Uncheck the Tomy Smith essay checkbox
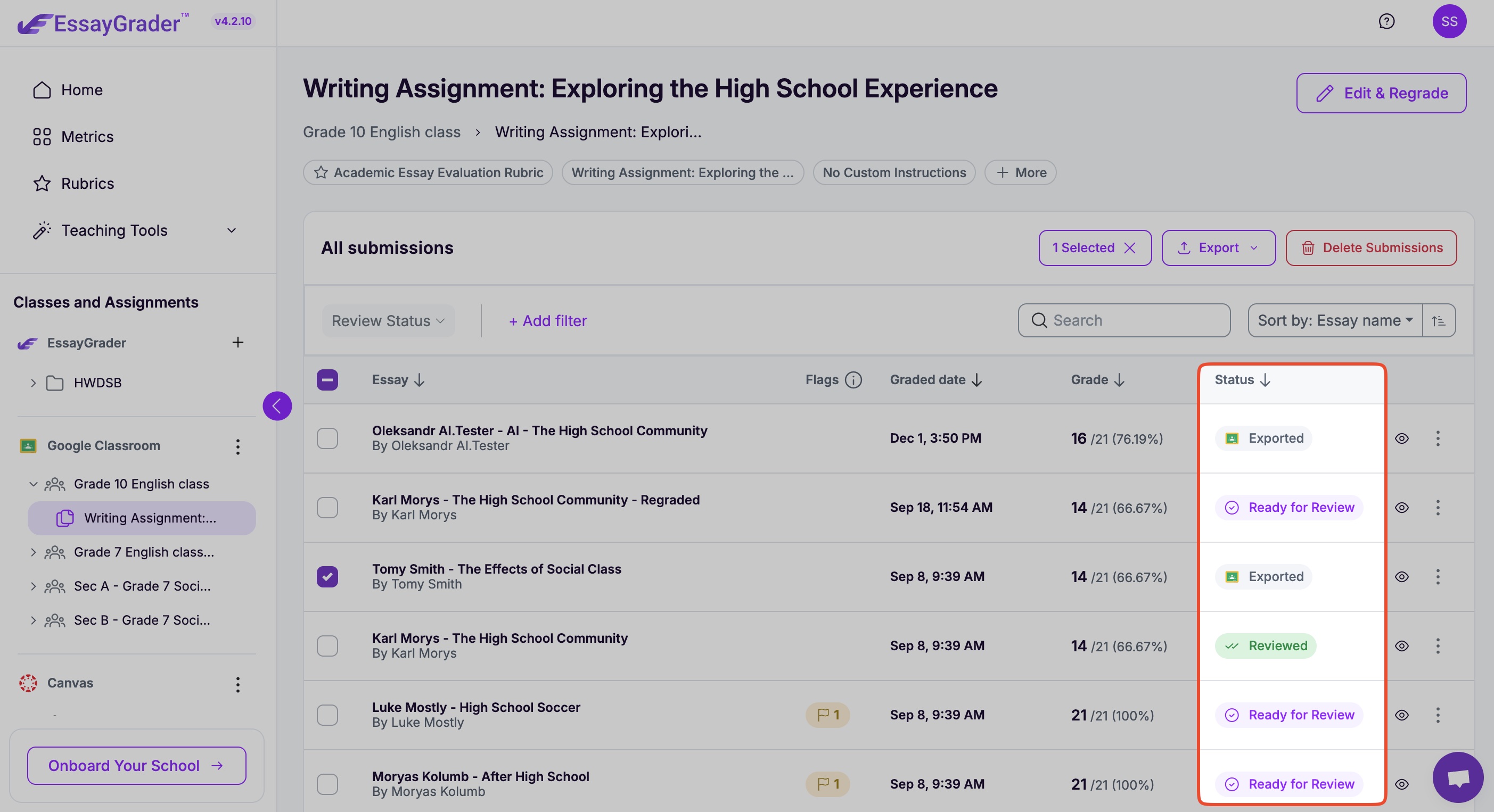This screenshot has width=1494, height=812. click(327, 577)
